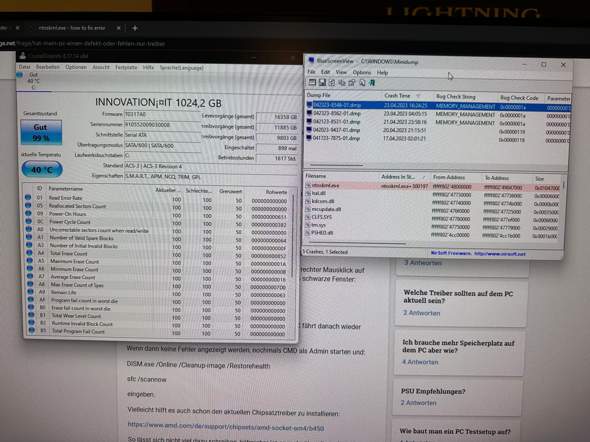
Task: Open the Properties toolbar icon in BlueScreenView
Action: tap(351, 83)
